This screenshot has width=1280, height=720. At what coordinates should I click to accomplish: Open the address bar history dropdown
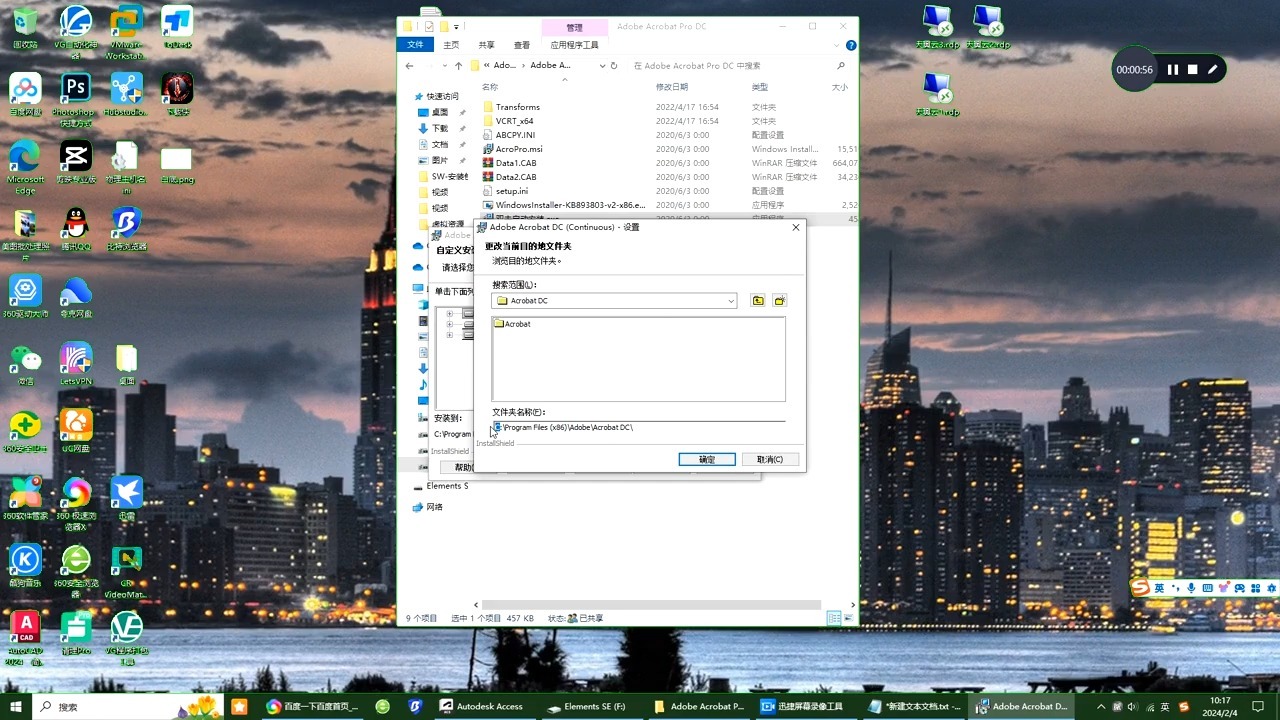click(602, 66)
